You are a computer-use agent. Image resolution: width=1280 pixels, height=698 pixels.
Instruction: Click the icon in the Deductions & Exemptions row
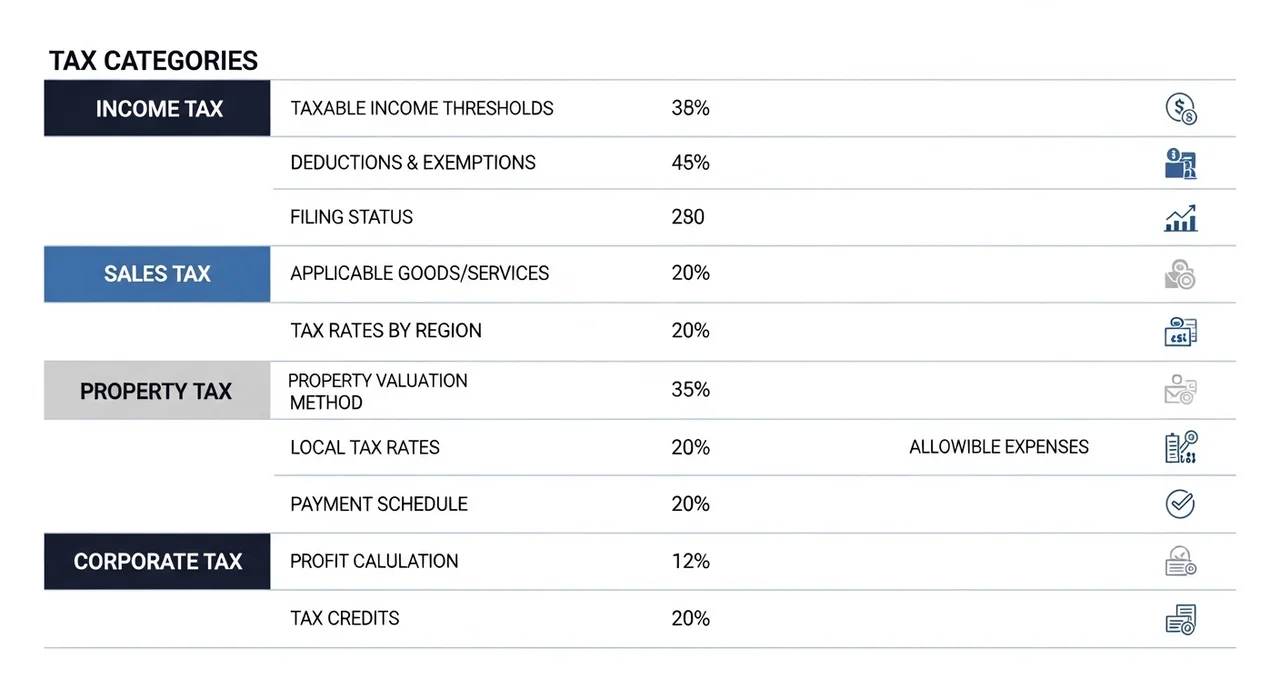1181,163
